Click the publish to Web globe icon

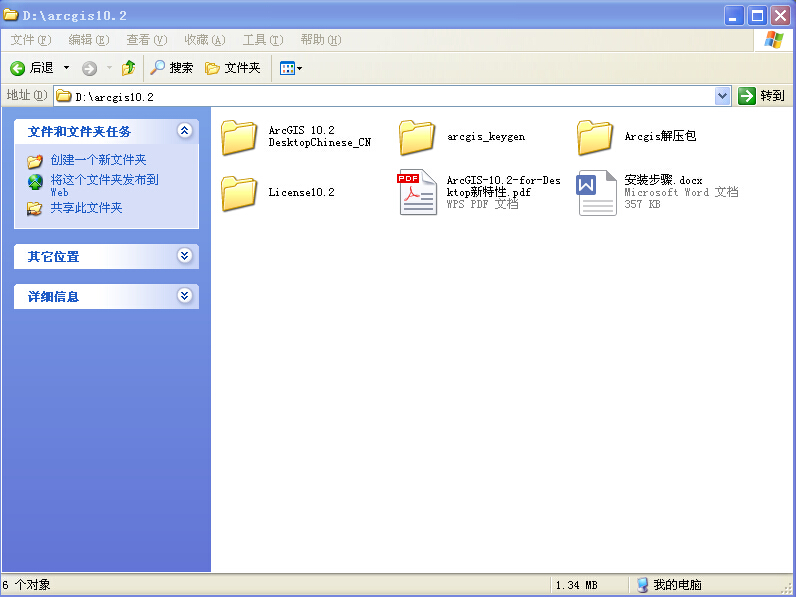[35, 182]
